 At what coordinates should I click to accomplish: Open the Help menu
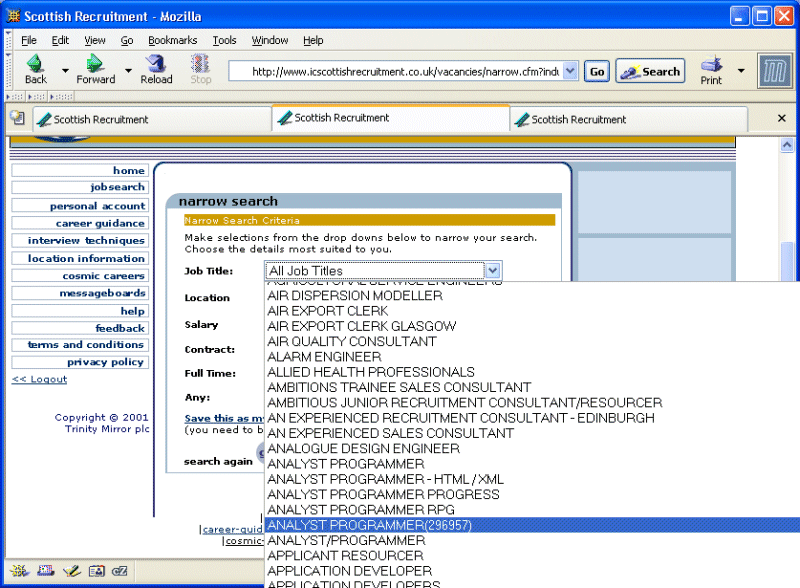coord(313,40)
